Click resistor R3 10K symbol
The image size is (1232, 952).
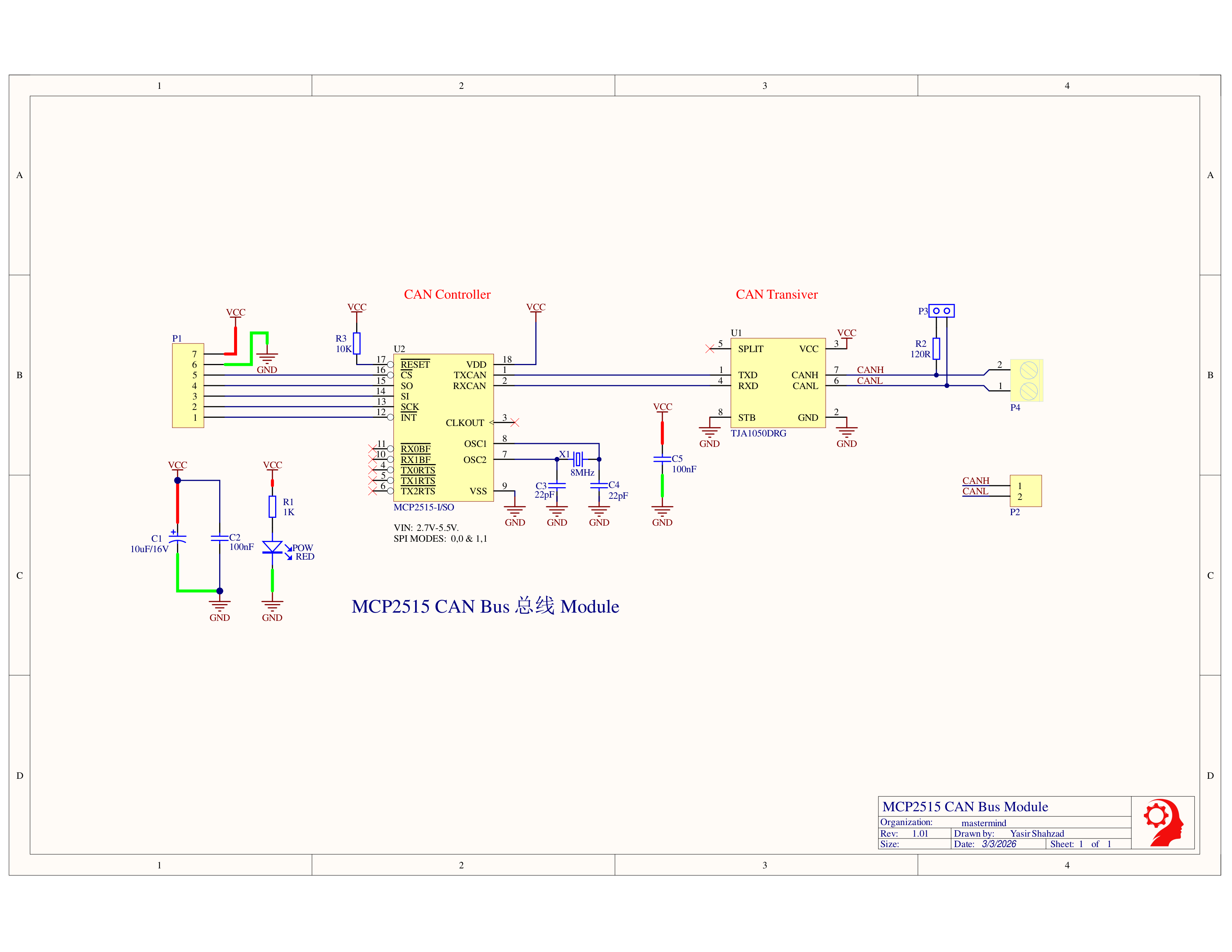357,343
